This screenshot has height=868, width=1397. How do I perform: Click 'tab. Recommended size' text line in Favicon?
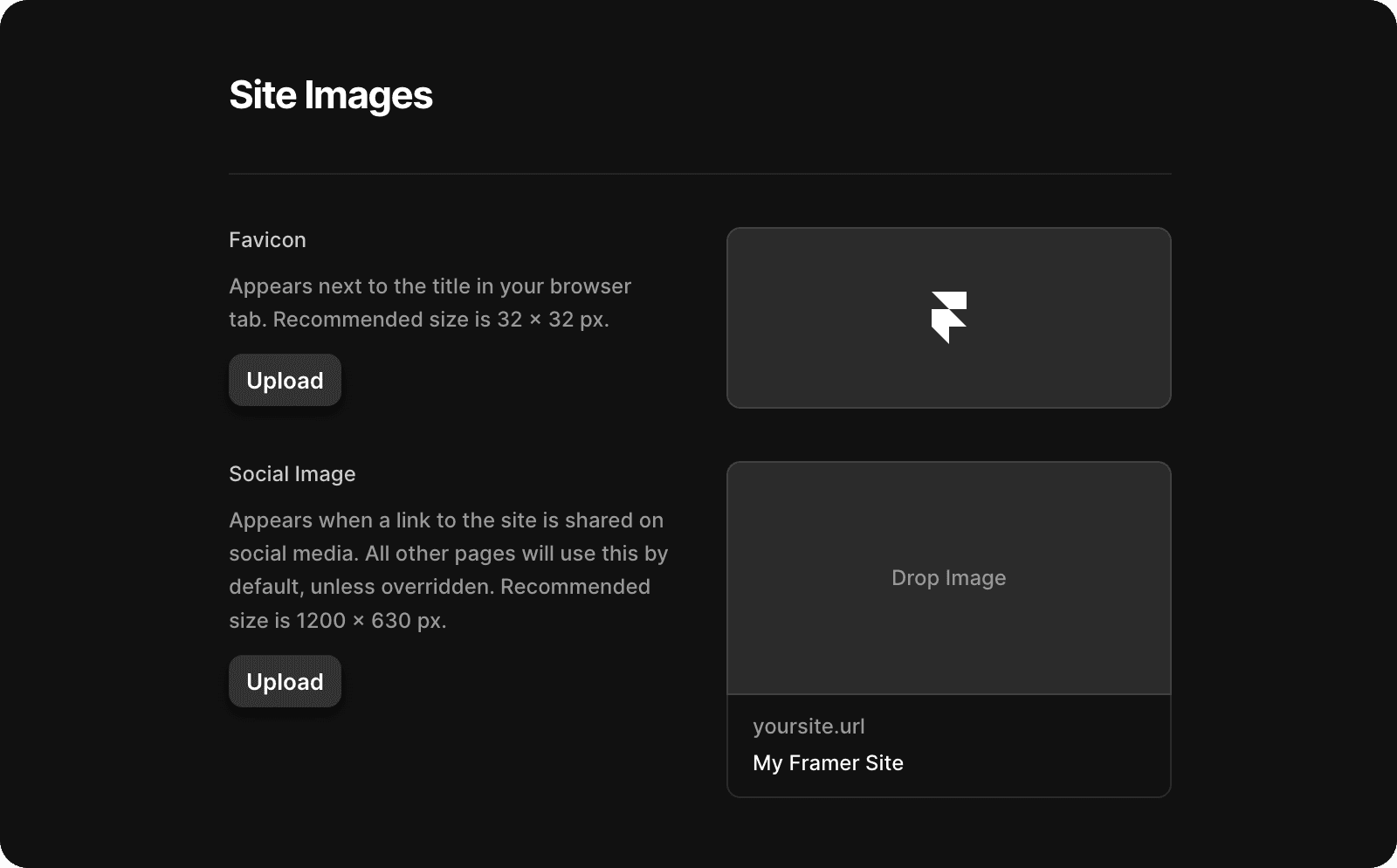pyautogui.click(x=418, y=320)
